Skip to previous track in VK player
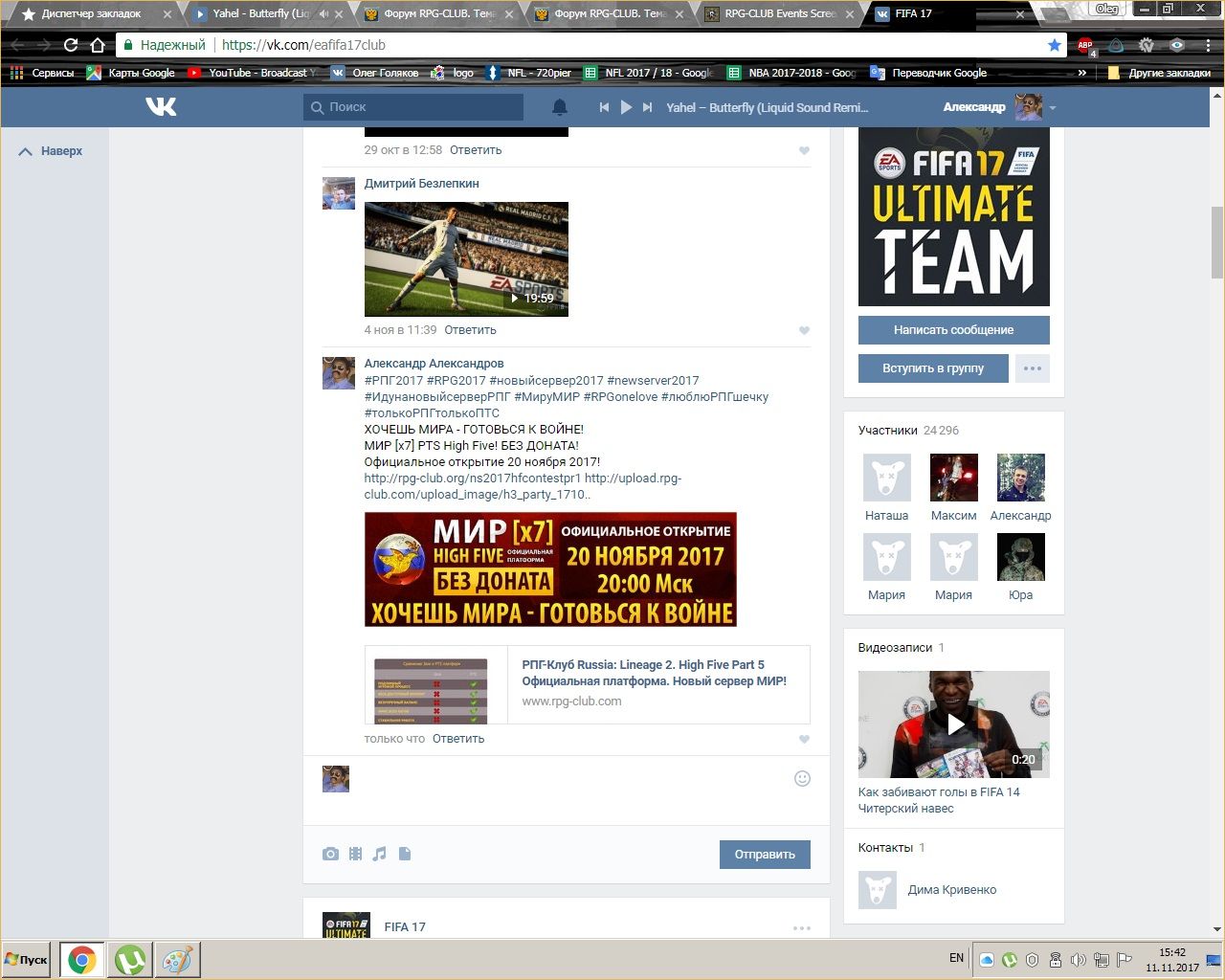 pyautogui.click(x=604, y=107)
